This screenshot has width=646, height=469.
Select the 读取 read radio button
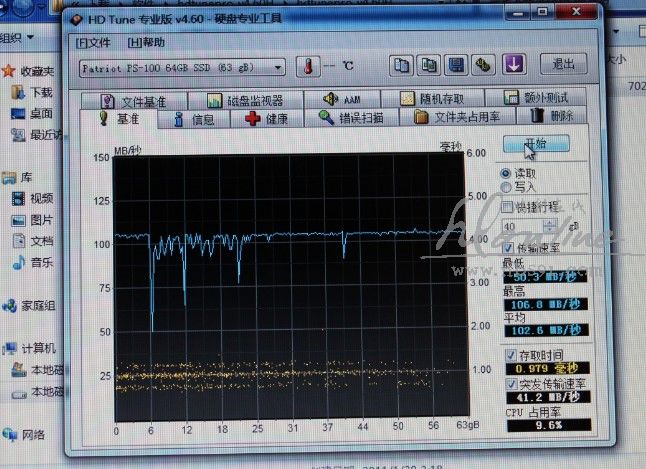[x=506, y=173]
